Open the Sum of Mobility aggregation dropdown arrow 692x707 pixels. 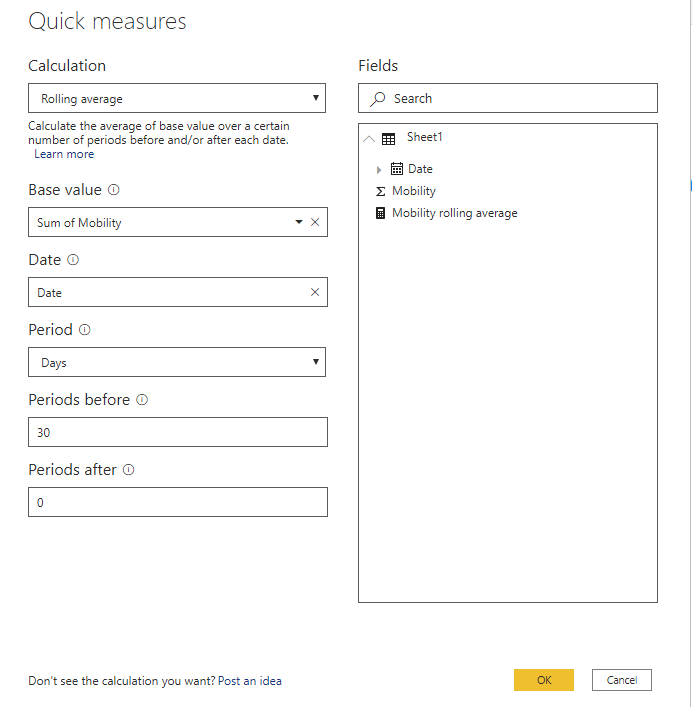coord(298,222)
